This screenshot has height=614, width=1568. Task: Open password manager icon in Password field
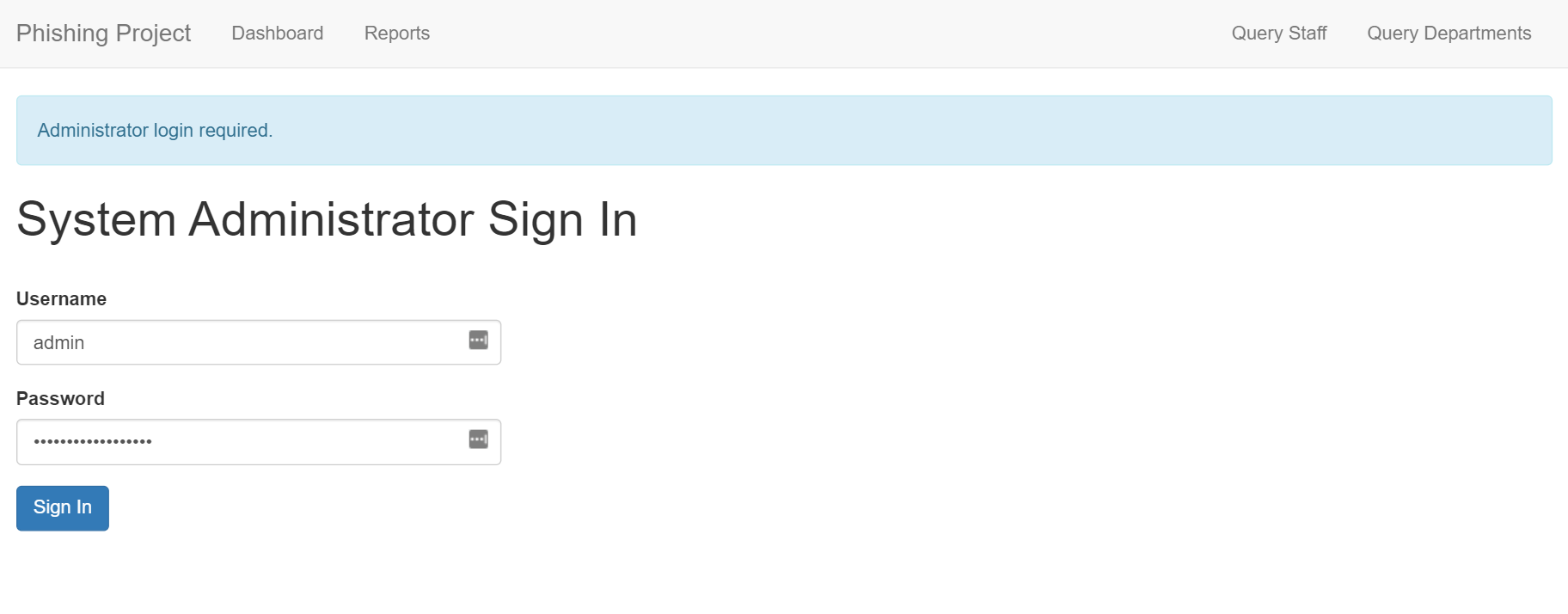479,439
